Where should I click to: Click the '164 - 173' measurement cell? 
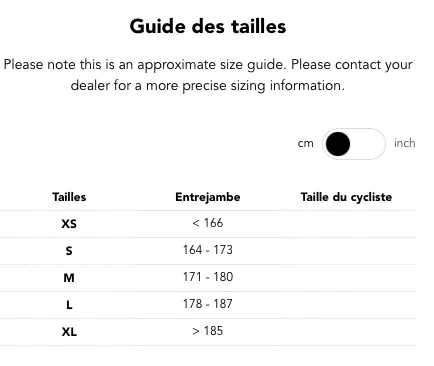click(208, 250)
